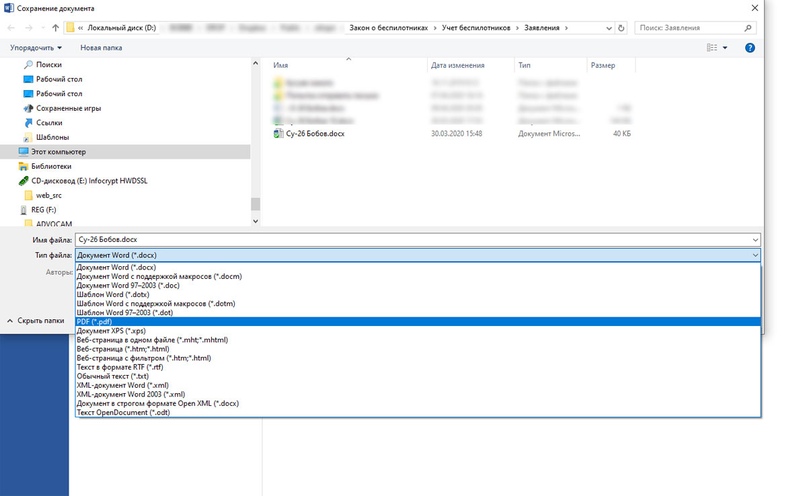Click Скрыть папки to collapse folder pane

click(38, 321)
